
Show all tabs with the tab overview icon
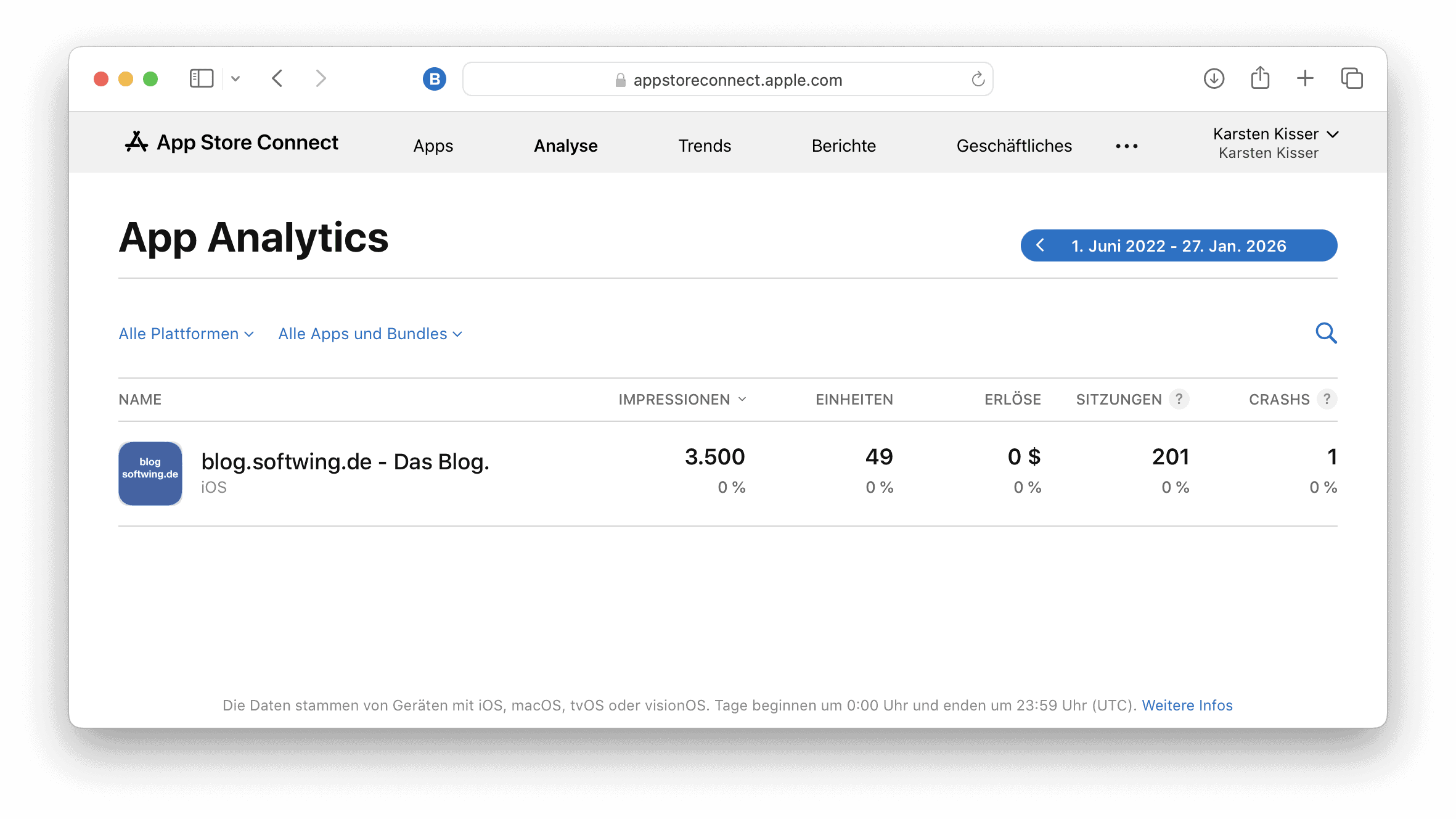[1351, 78]
